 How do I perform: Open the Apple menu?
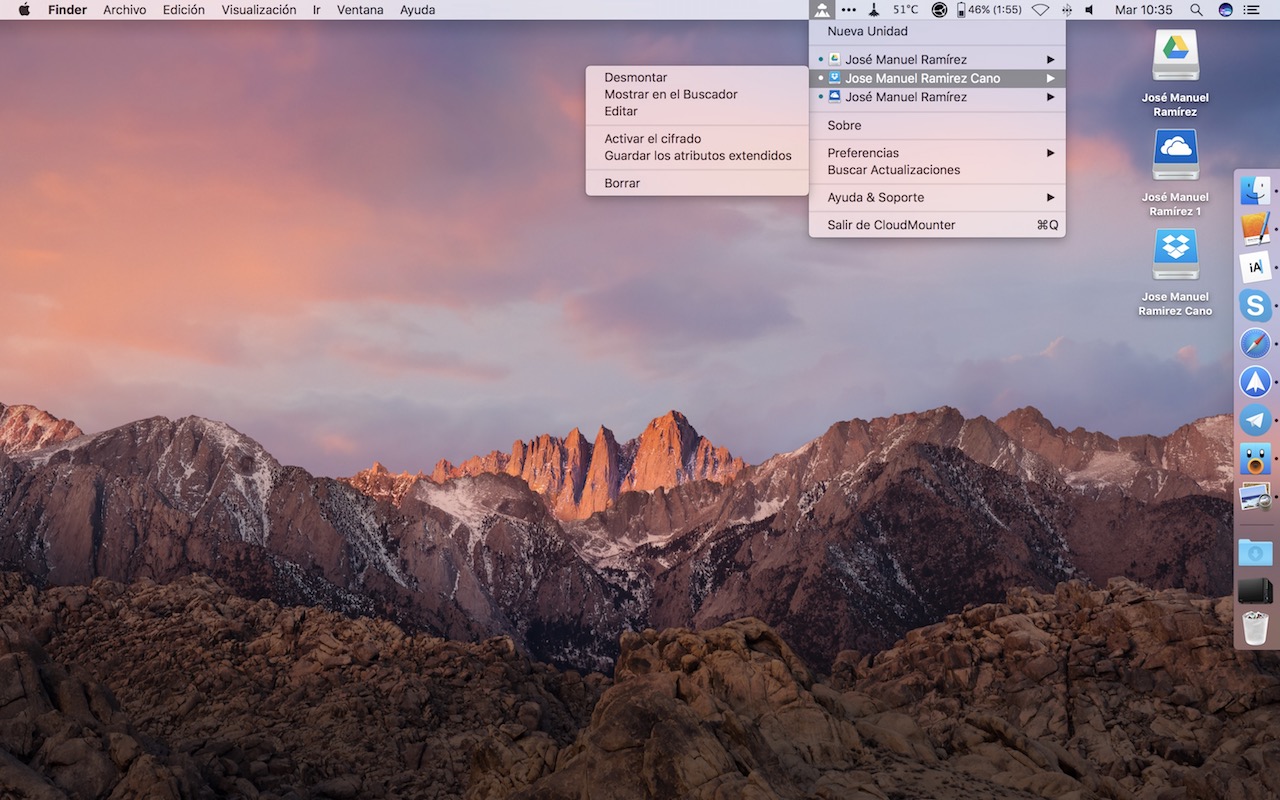(x=24, y=10)
